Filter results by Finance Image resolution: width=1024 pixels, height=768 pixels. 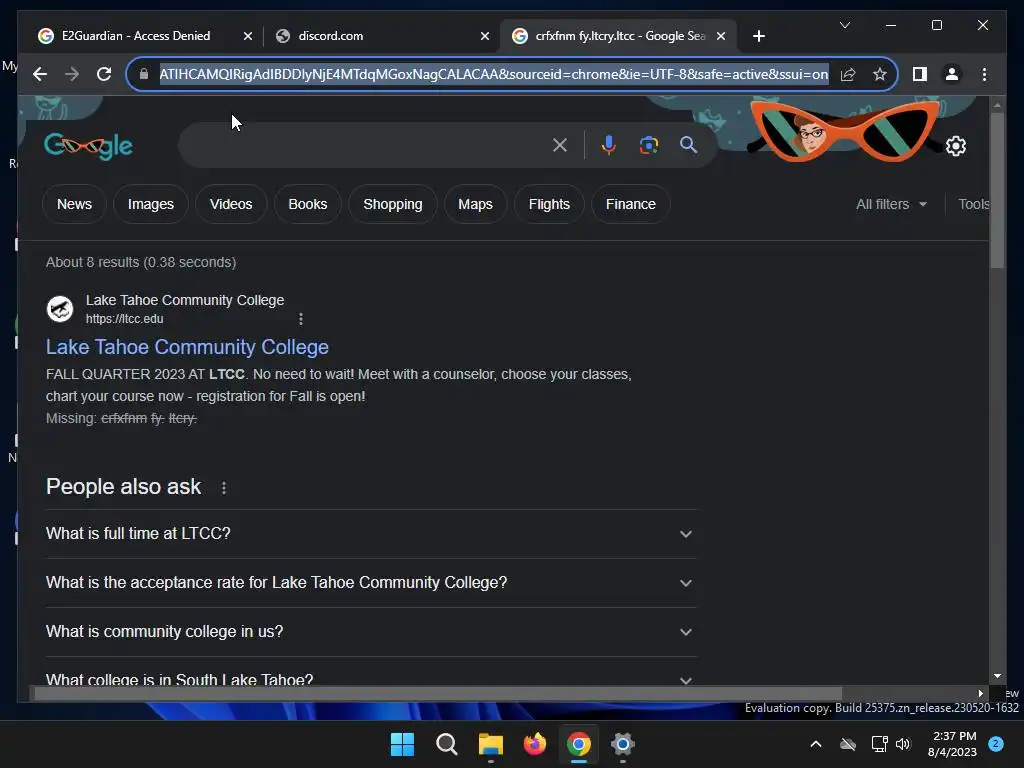pos(631,204)
